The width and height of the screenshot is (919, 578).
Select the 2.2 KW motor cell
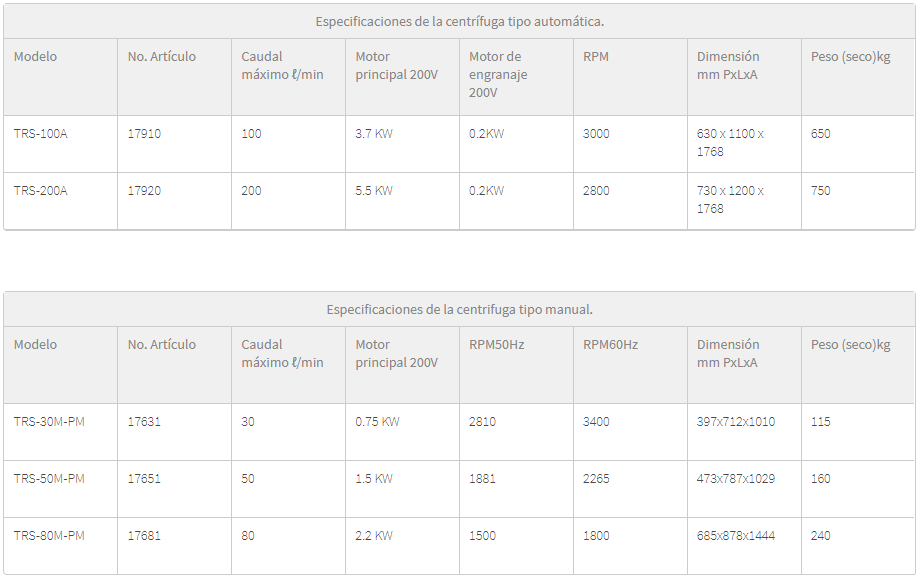tap(374, 536)
